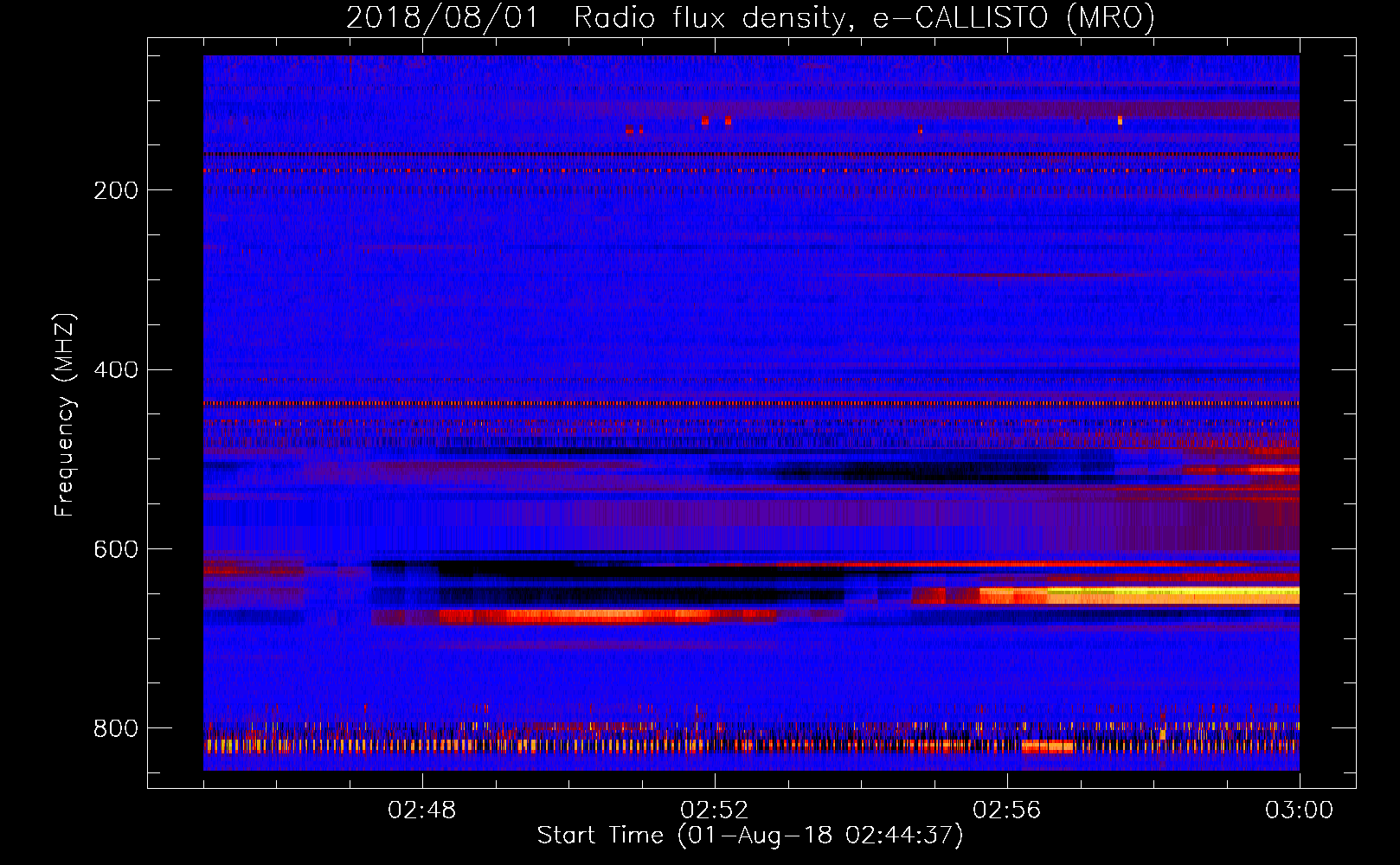Click the 02:52 time tick label
Screen dimensions: 1400x865
coord(715,811)
